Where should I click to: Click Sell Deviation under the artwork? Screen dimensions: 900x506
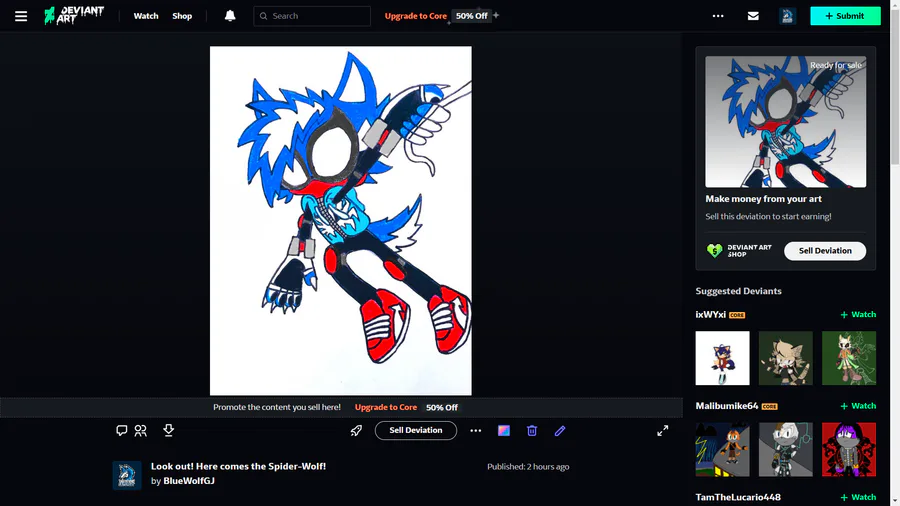tap(416, 430)
